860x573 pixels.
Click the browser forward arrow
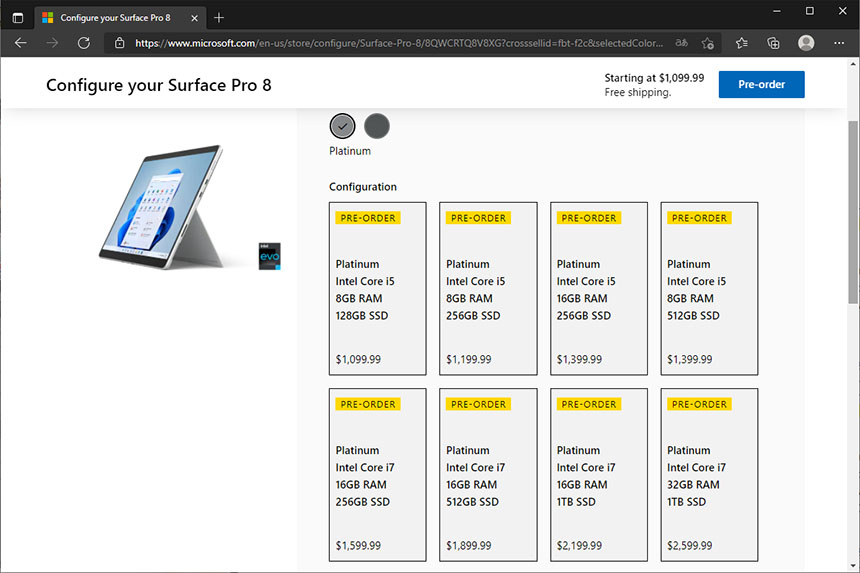click(52, 43)
